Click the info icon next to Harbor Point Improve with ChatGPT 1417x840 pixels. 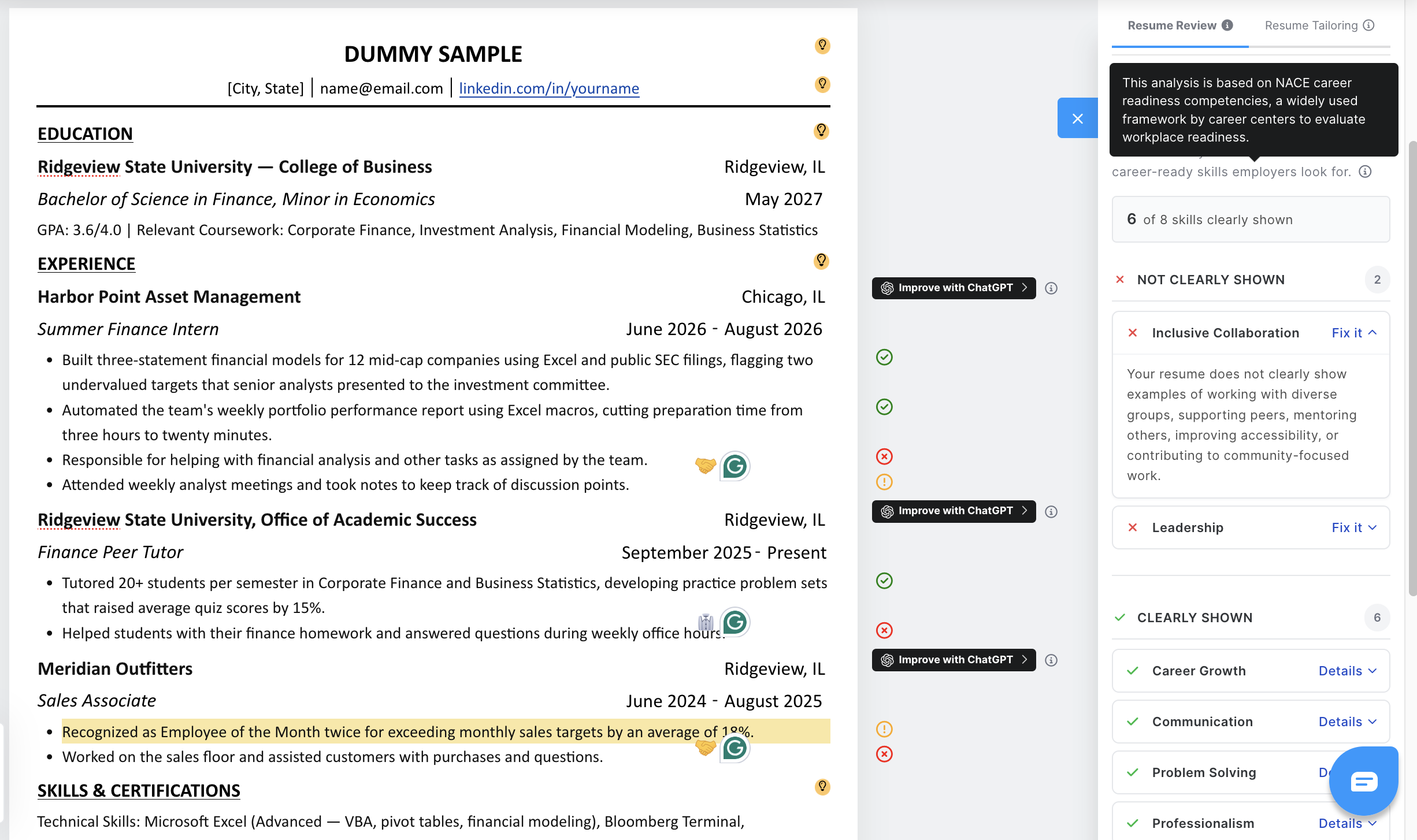[x=1051, y=288]
